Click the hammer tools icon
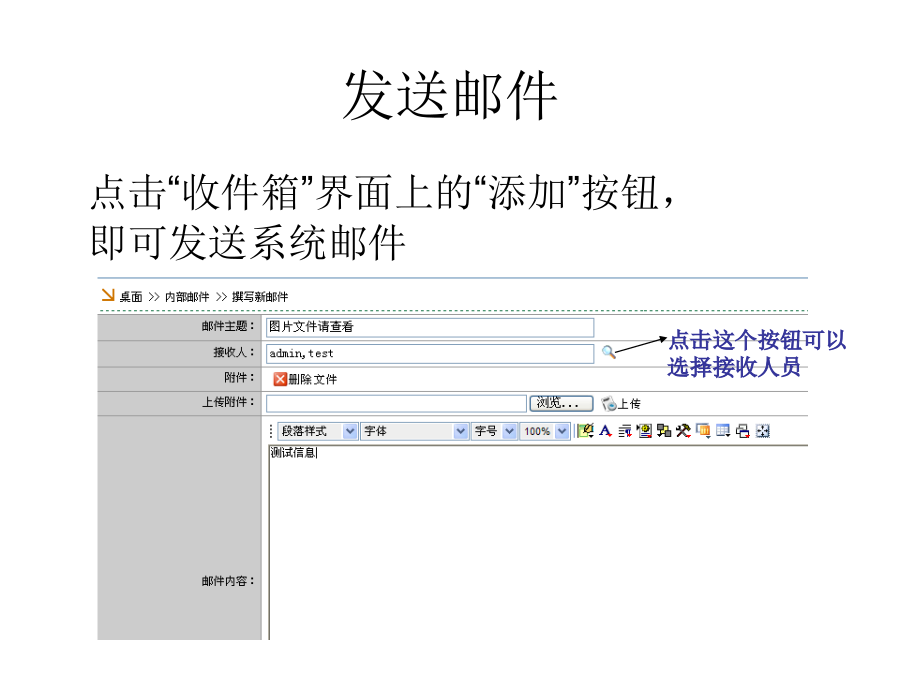This screenshot has width=900, height=675. (683, 431)
